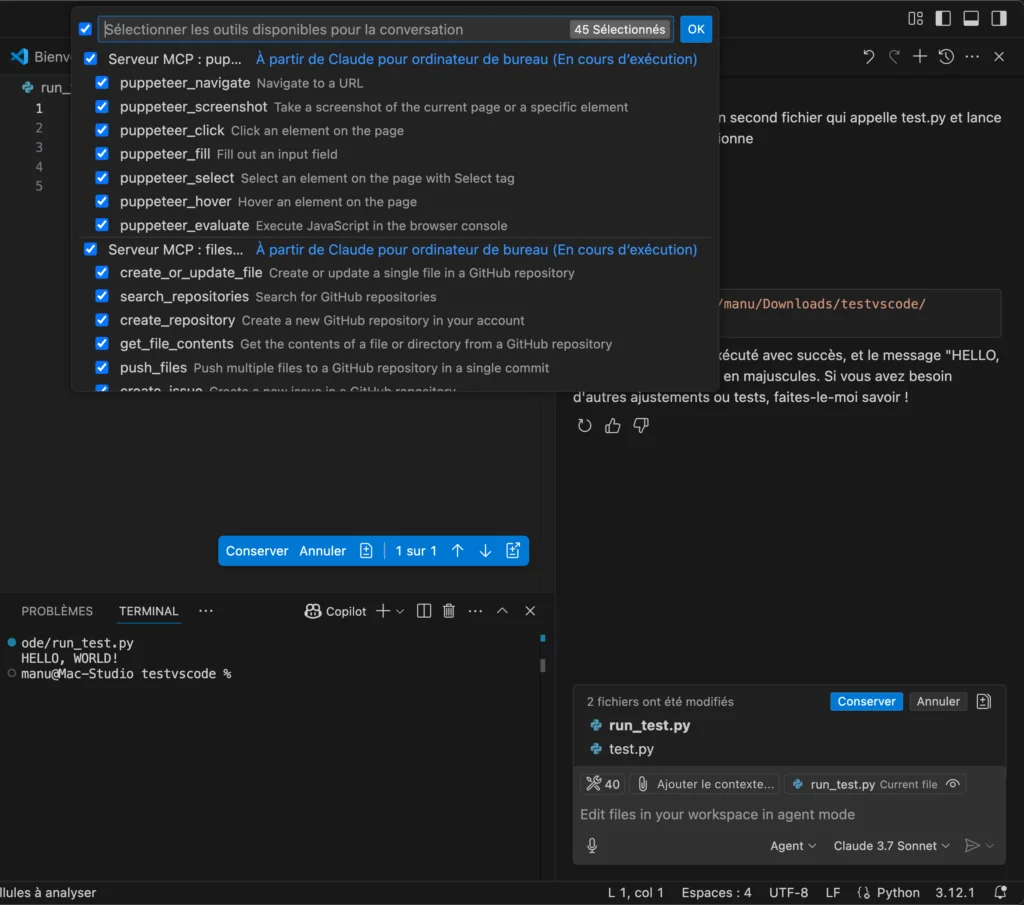Uncheck Serveur MCP files server checkbox
1024x905 pixels.
(91, 249)
